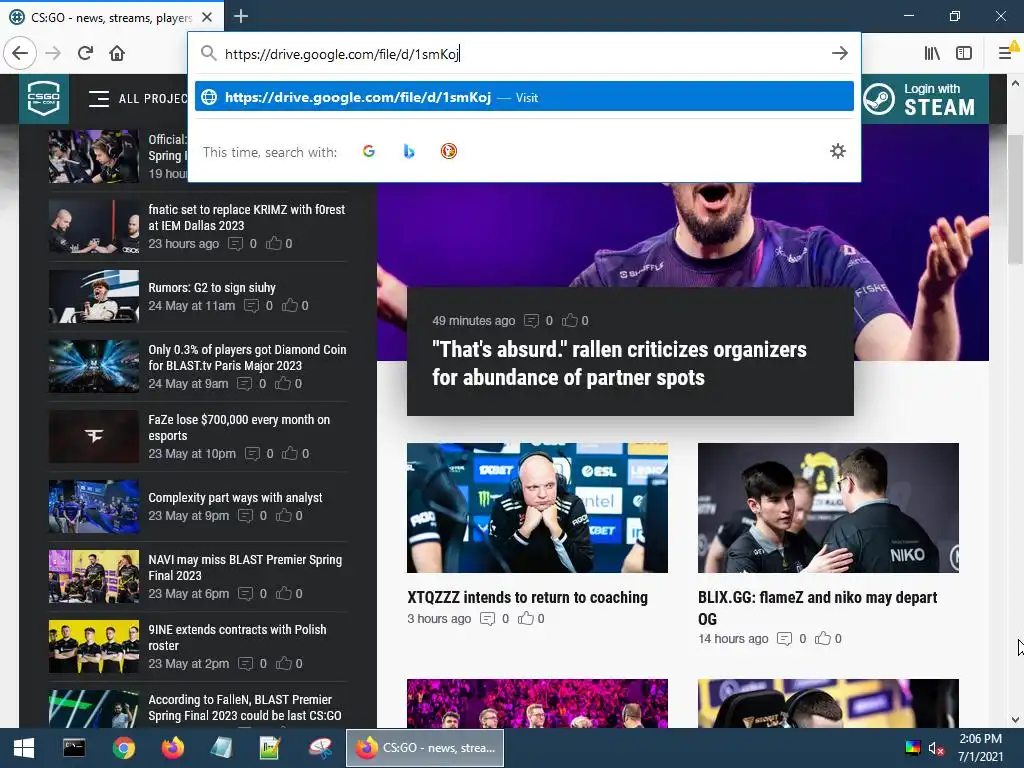Toggle the sidebars toolbar icon
1024x768 pixels.
964,53
